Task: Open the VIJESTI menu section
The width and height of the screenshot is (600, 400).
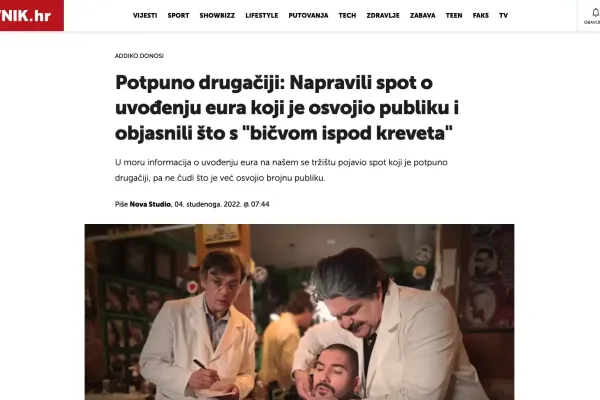Action: [145, 16]
